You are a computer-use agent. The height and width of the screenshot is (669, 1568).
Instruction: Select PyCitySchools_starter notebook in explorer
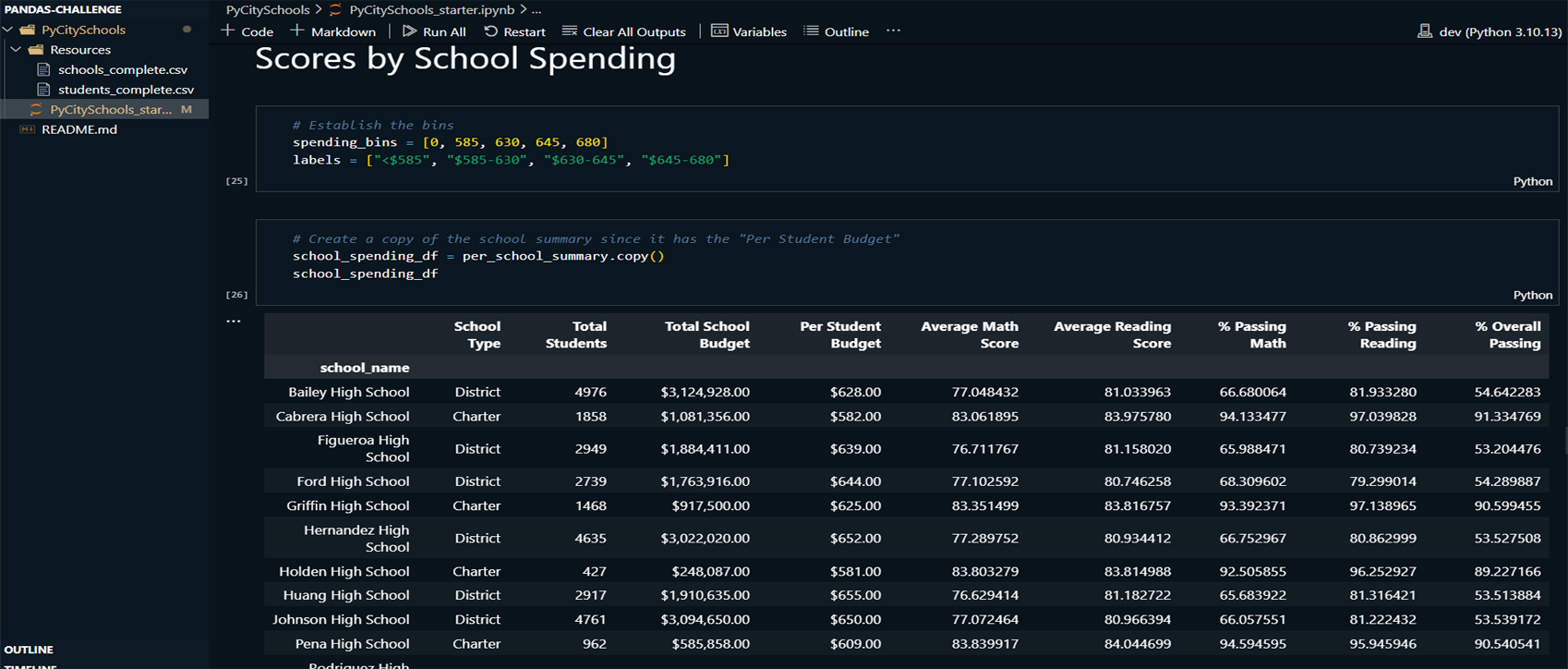point(111,109)
